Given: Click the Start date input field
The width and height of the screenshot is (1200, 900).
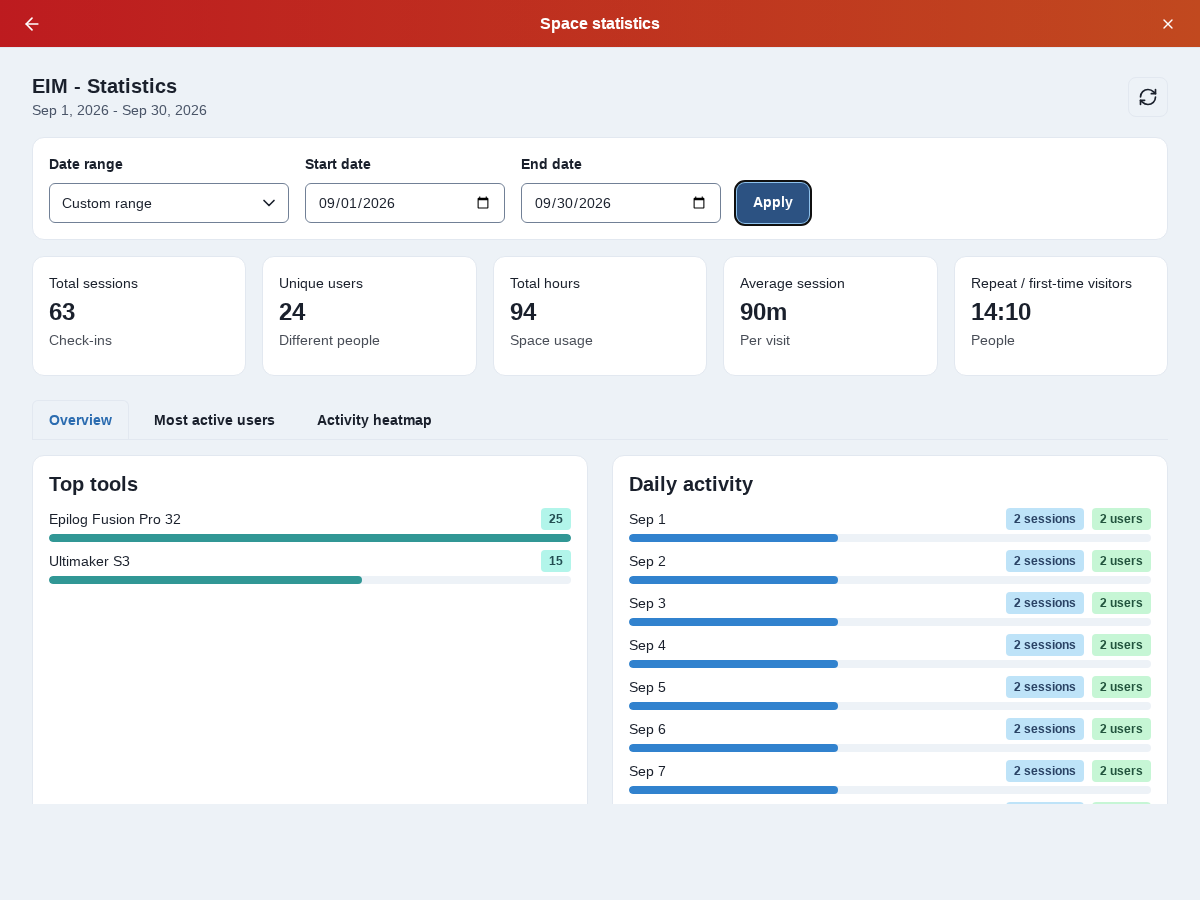Looking at the screenshot, I should pos(405,203).
